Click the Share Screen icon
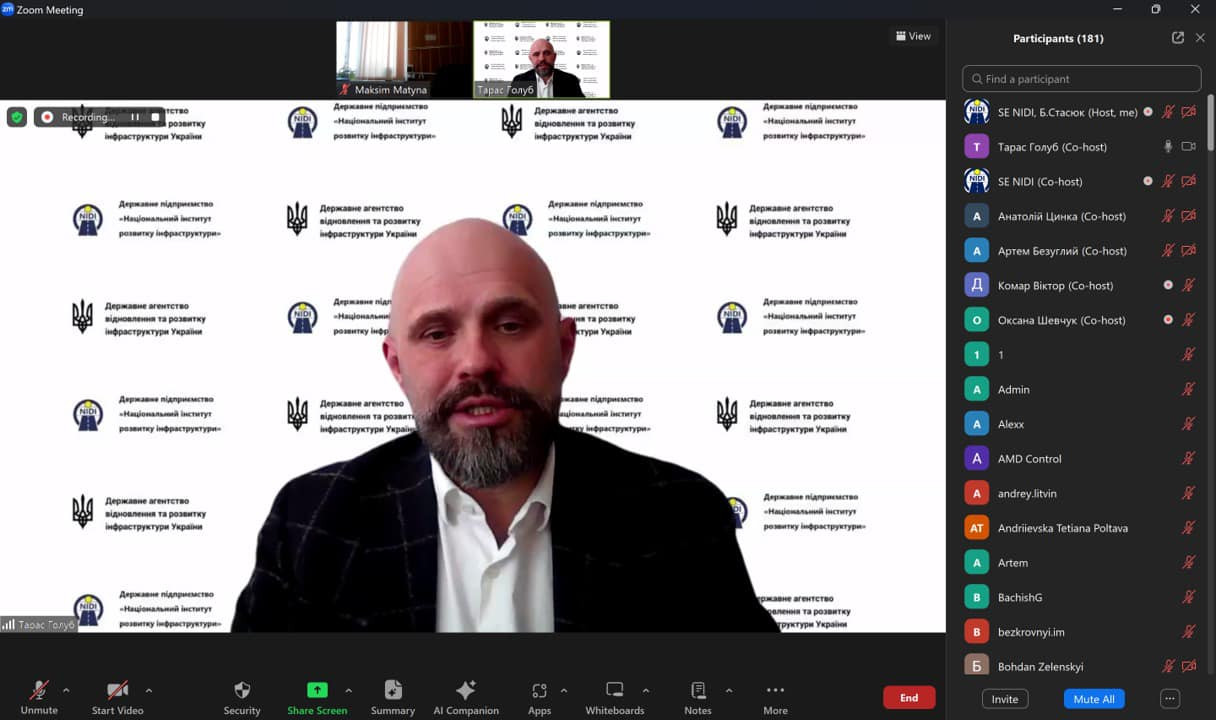1216x720 pixels. coord(317,691)
